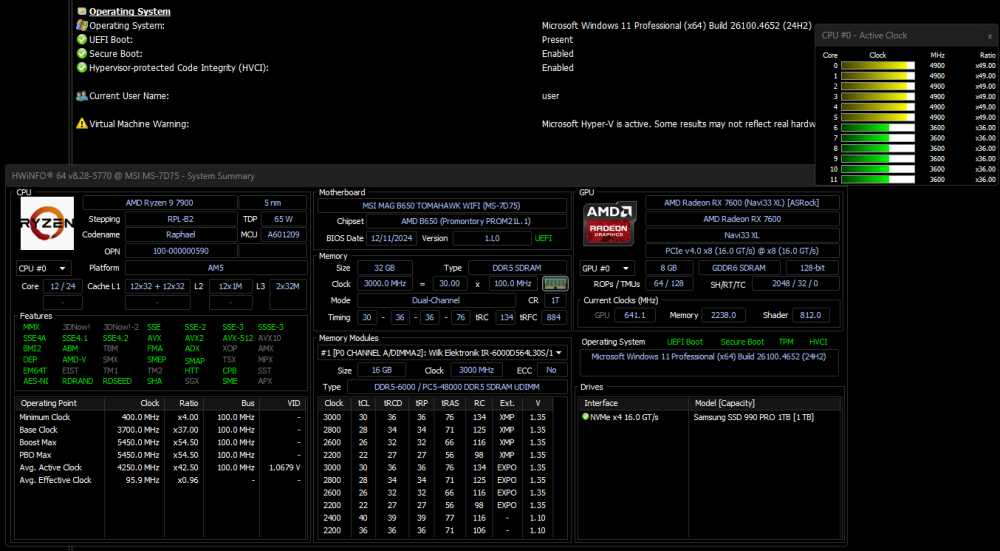Image resolution: width=1000 pixels, height=551 pixels.
Task: Click the Samsung SSD 990 PRO 1TB drive entry
Action: point(753,417)
